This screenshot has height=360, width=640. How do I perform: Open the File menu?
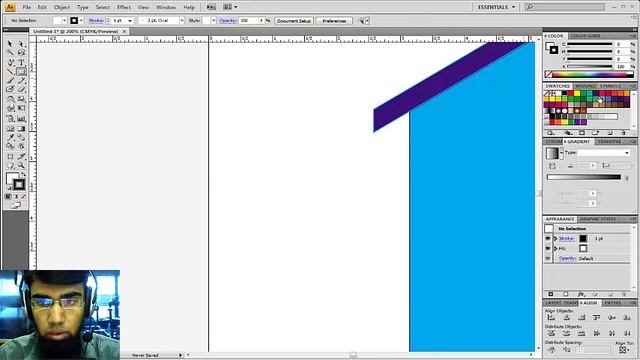(x=27, y=7)
